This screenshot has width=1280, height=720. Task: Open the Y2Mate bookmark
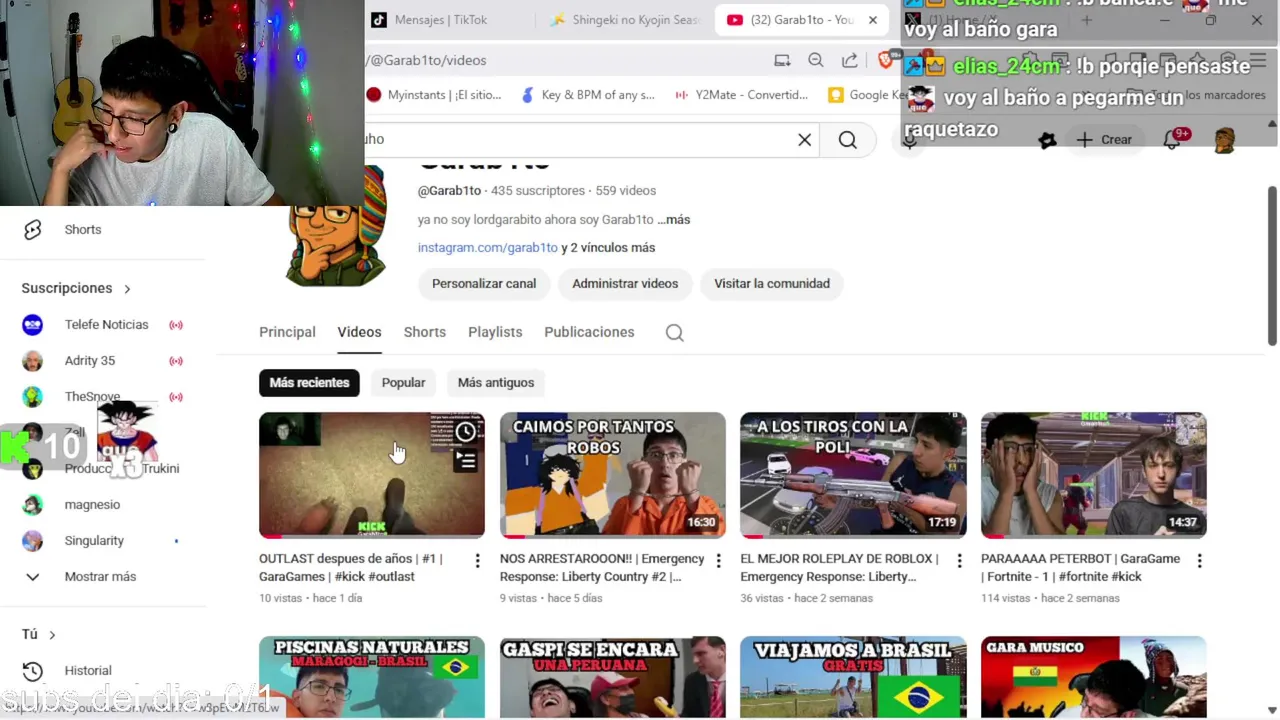pyautogui.click(x=741, y=95)
